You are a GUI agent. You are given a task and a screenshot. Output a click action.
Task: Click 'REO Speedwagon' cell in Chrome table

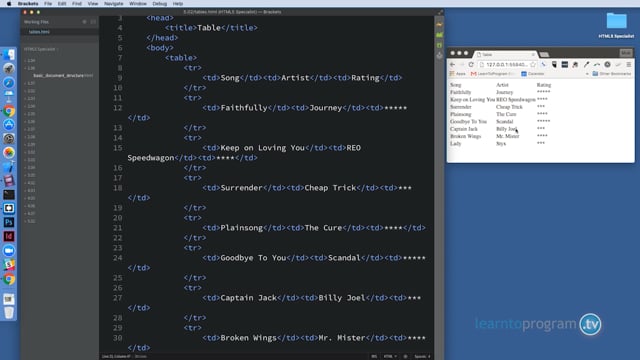click(516, 100)
